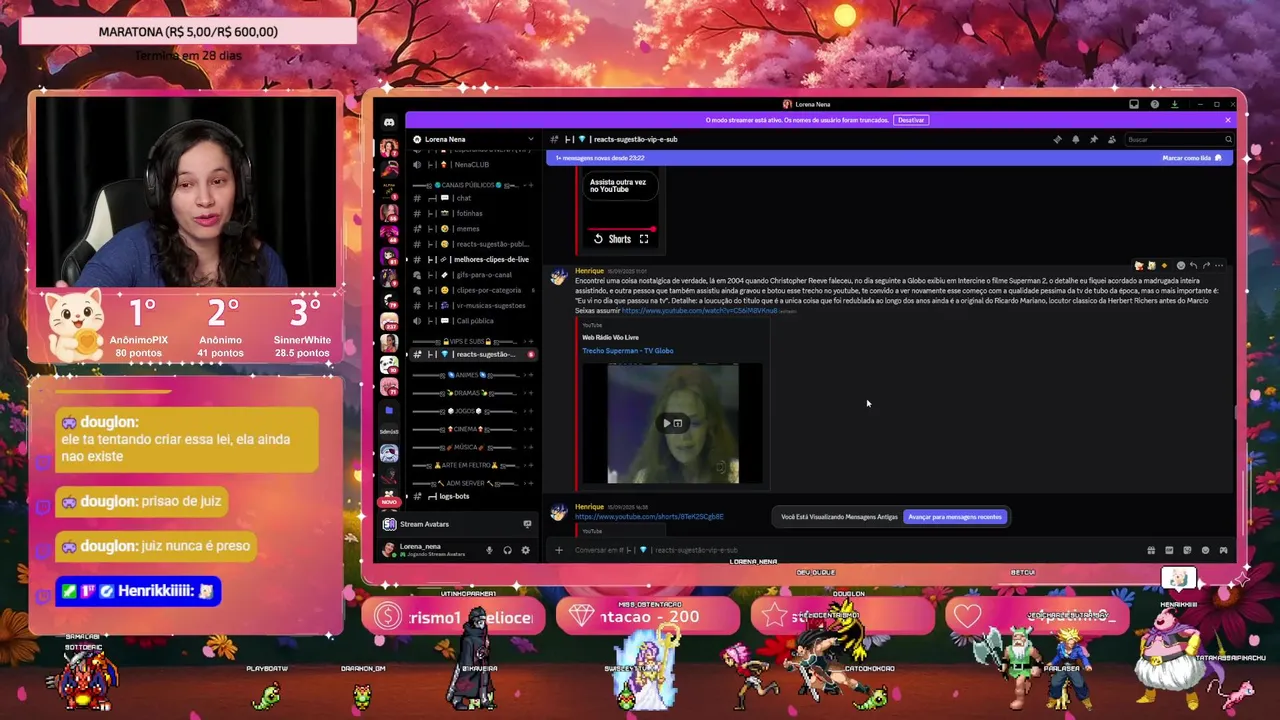Open the Trecho Superman - TV Globo link
This screenshot has width=1280, height=720.
[628, 351]
